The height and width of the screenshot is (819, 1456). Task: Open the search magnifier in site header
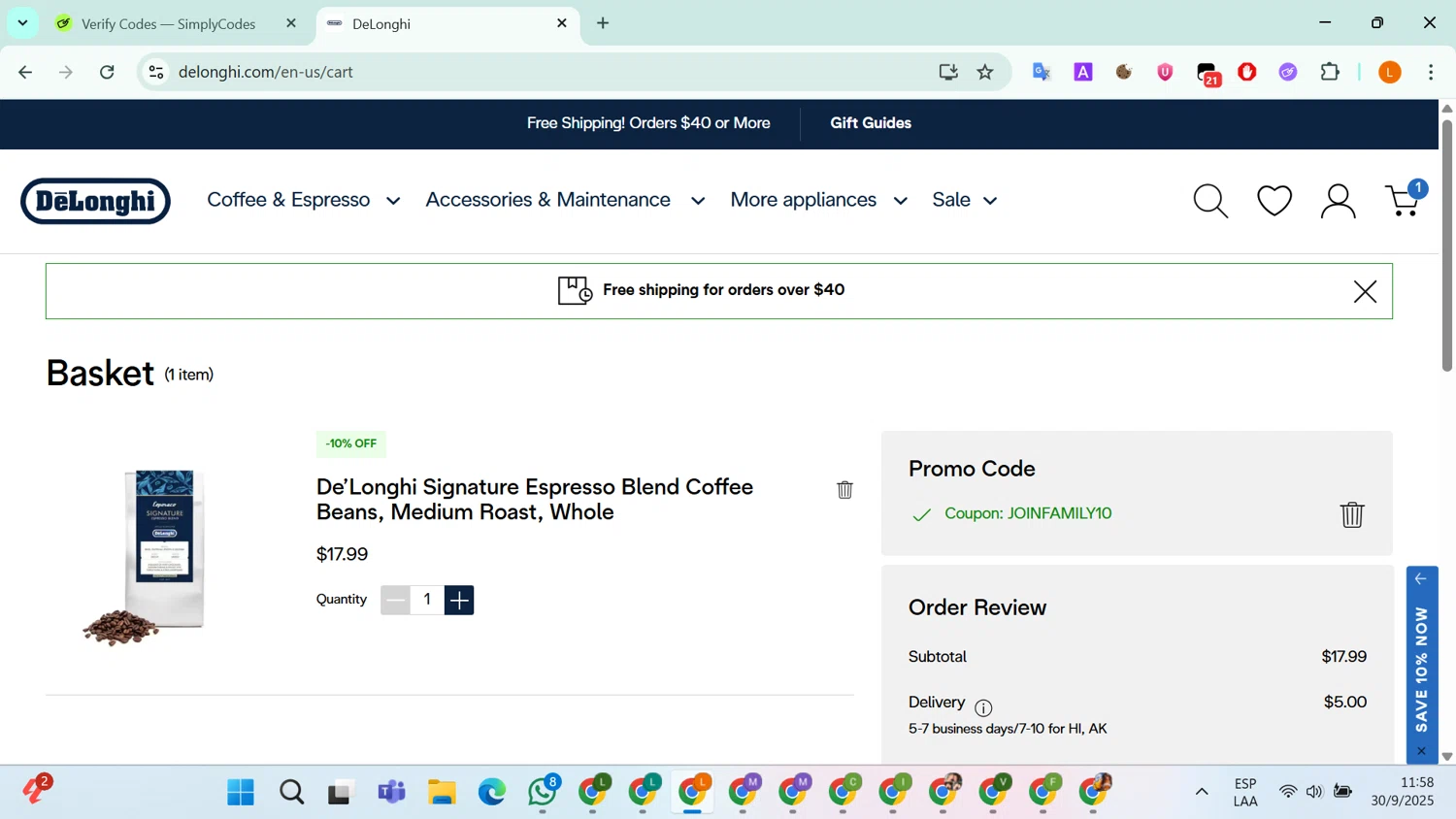pos(1210,201)
